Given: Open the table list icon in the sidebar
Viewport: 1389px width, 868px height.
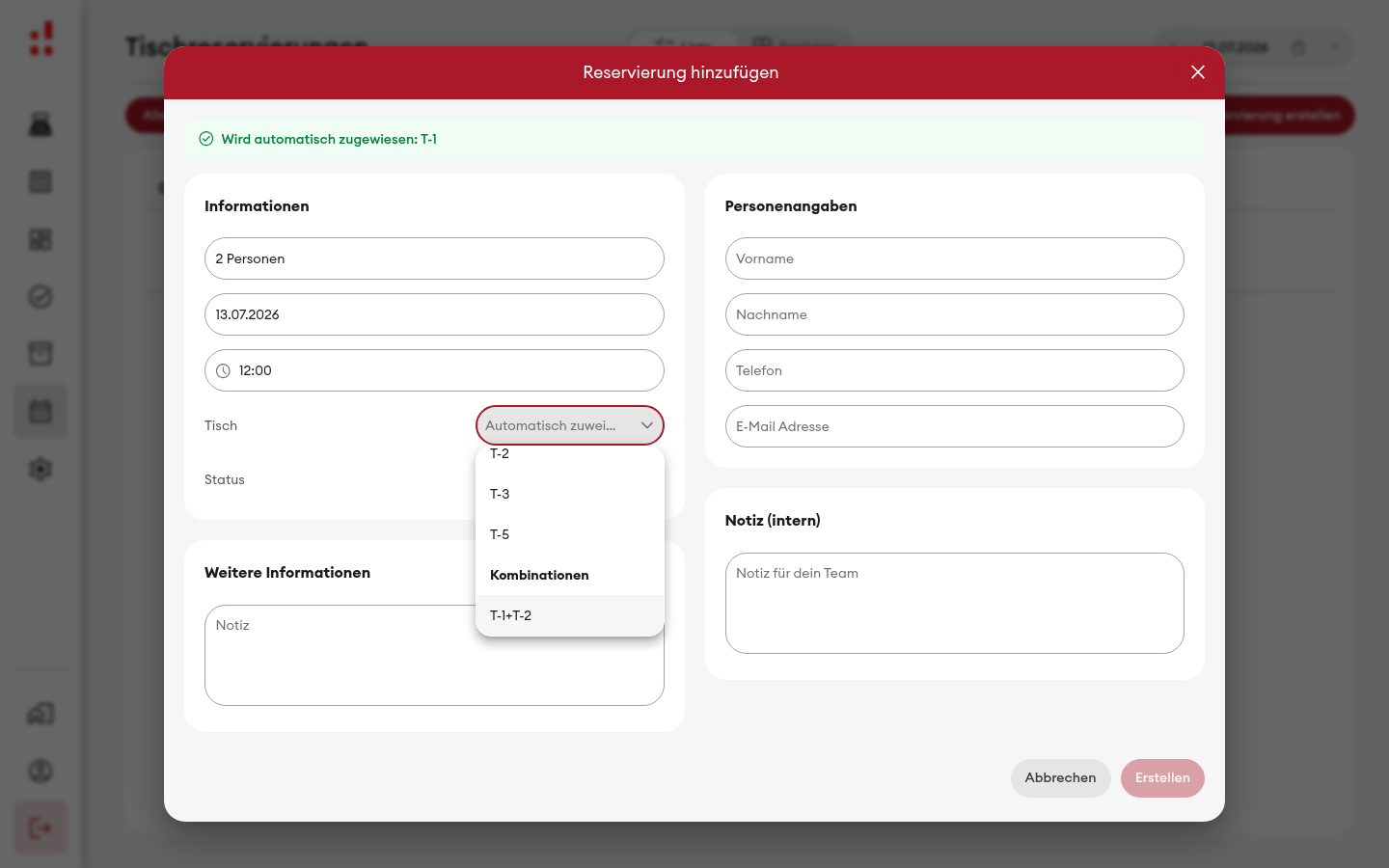Looking at the screenshot, I should tap(41, 182).
